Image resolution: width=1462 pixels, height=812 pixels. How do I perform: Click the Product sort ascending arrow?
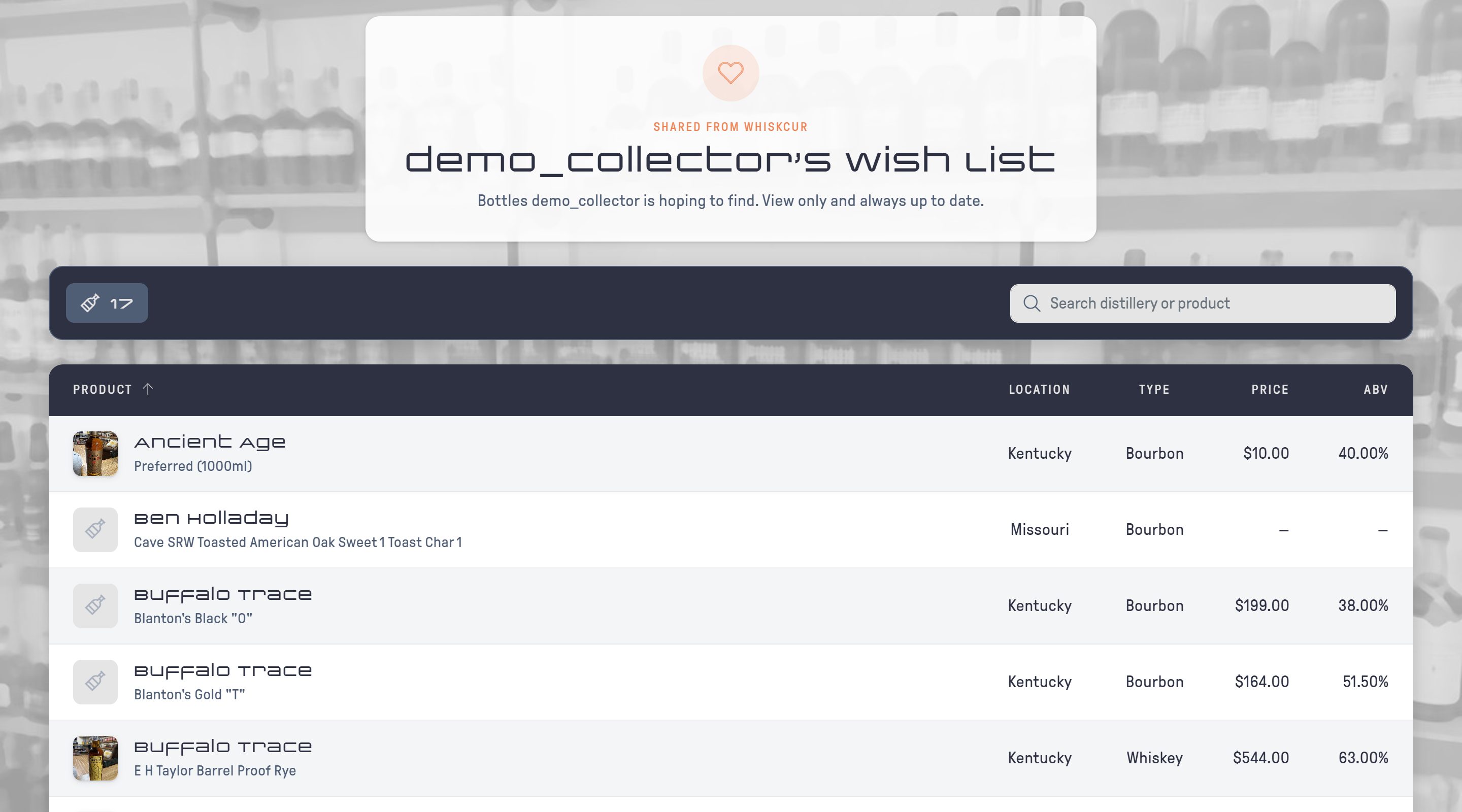(x=148, y=389)
